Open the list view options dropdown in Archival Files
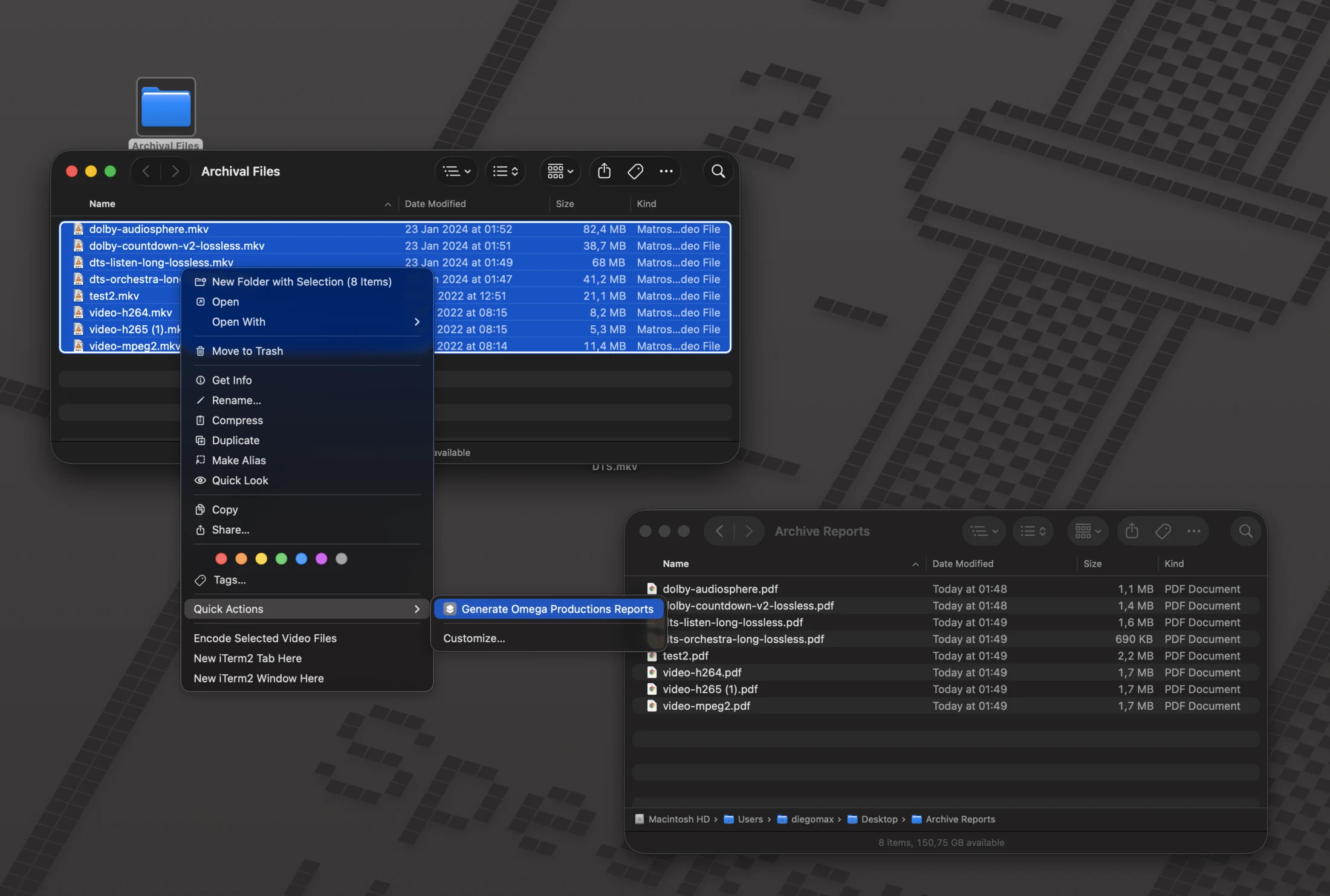This screenshot has height=896, width=1330. (456, 171)
